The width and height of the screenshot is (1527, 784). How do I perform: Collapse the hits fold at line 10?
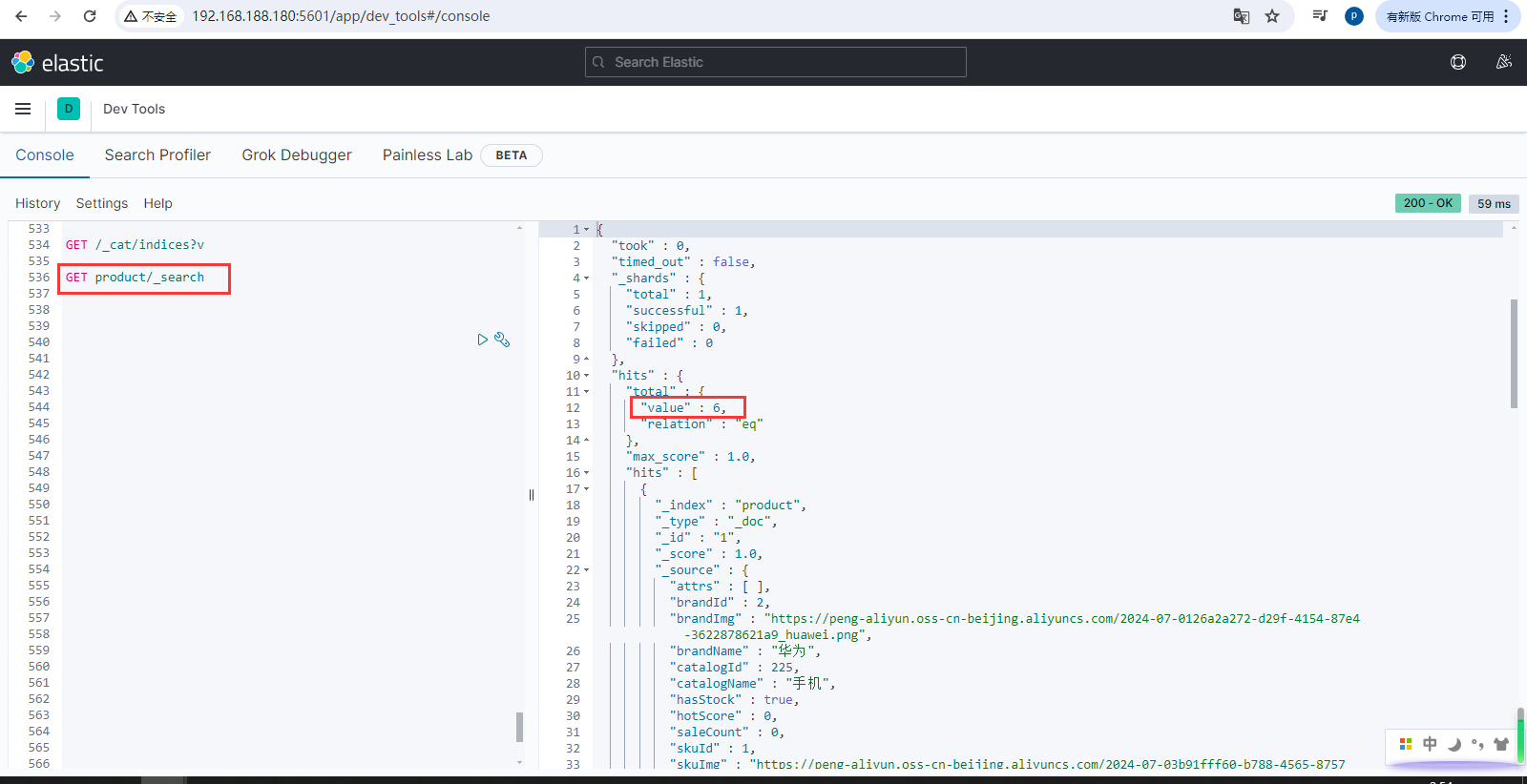(x=587, y=376)
